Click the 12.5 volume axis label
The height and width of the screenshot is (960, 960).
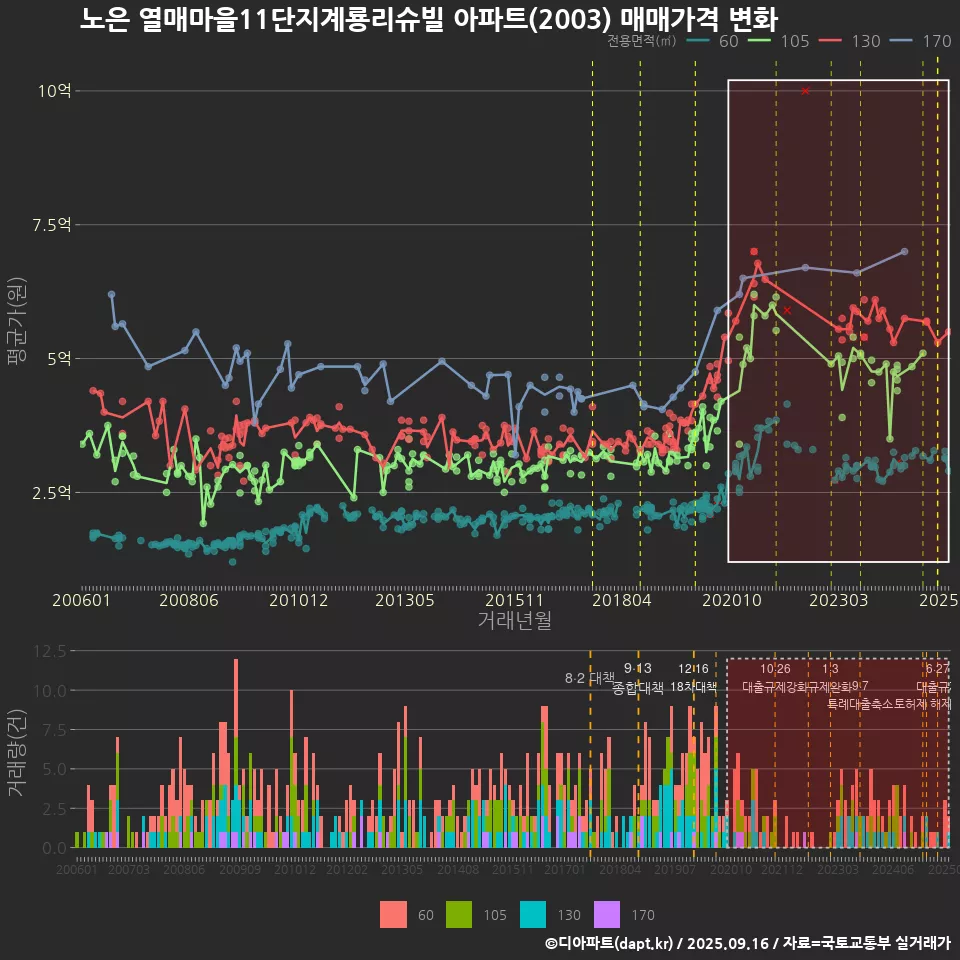[50, 651]
